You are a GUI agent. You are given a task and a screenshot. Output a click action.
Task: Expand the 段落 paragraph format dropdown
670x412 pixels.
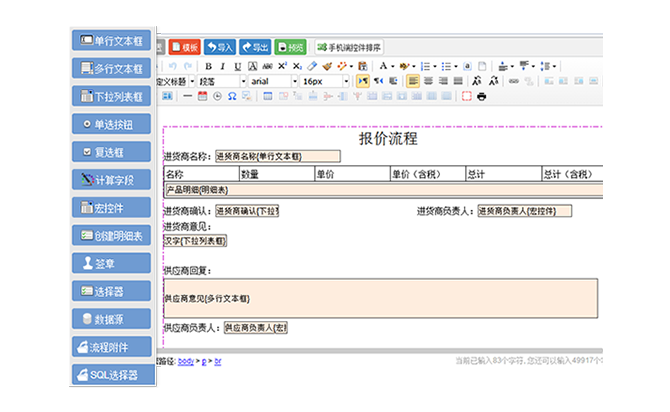(220, 81)
